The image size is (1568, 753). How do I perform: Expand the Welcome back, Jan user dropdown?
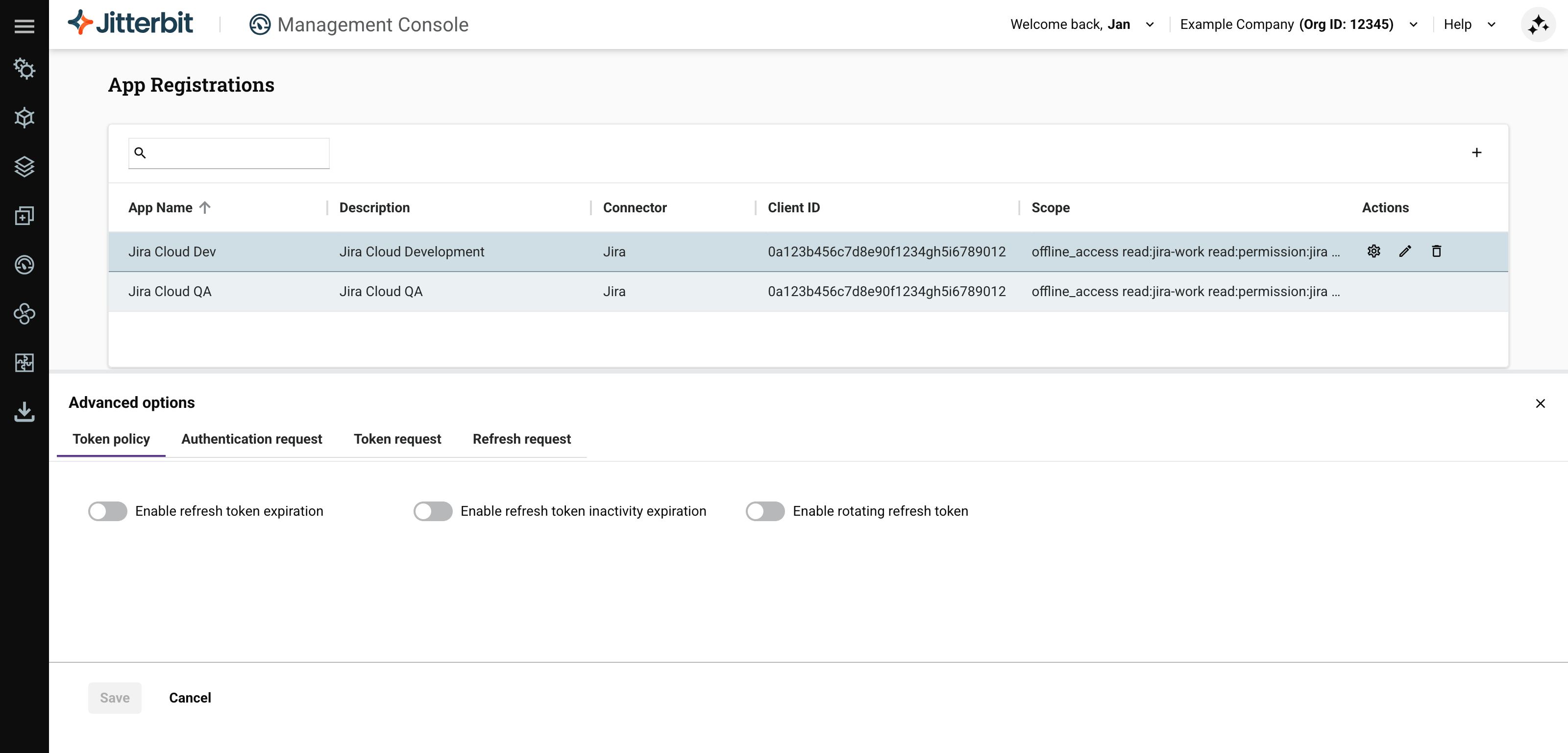tap(1149, 25)
